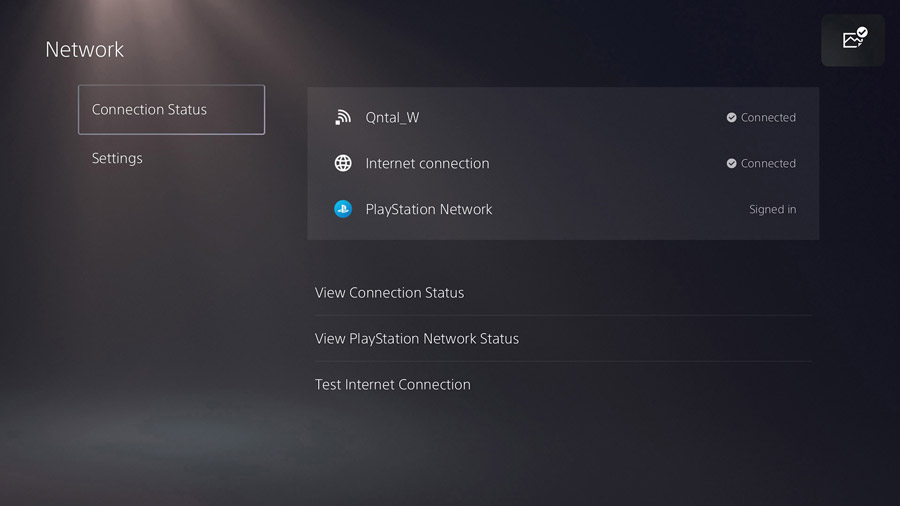Click the globe icon for Internet connection
The image size is (900, 506).
(343, 164)
